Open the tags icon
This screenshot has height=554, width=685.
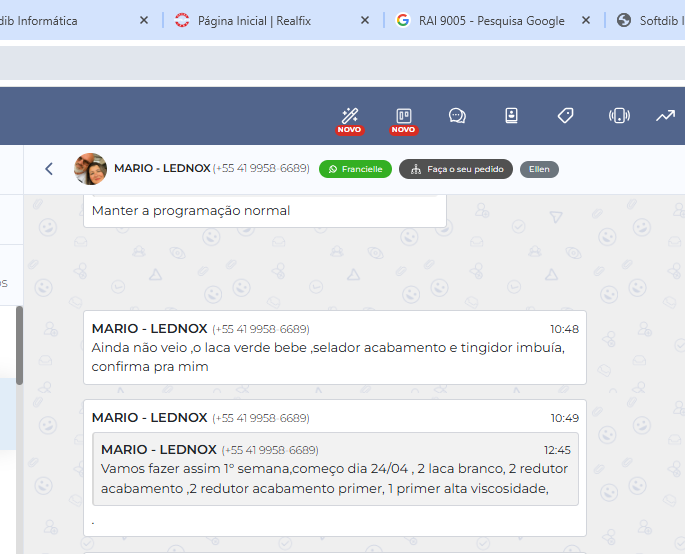tap(565, 116)
